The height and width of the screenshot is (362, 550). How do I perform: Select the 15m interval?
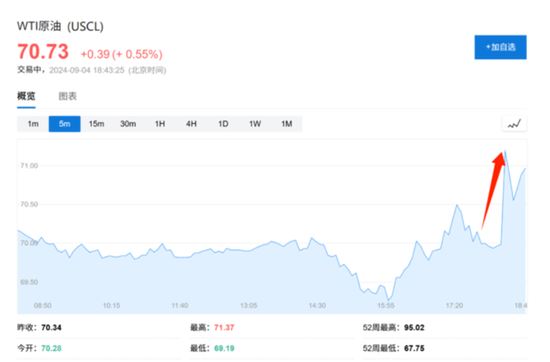(96, 124)
